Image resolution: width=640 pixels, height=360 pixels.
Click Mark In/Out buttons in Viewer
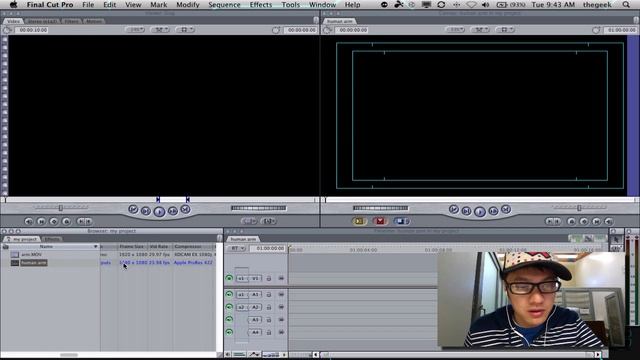point(84,221)
